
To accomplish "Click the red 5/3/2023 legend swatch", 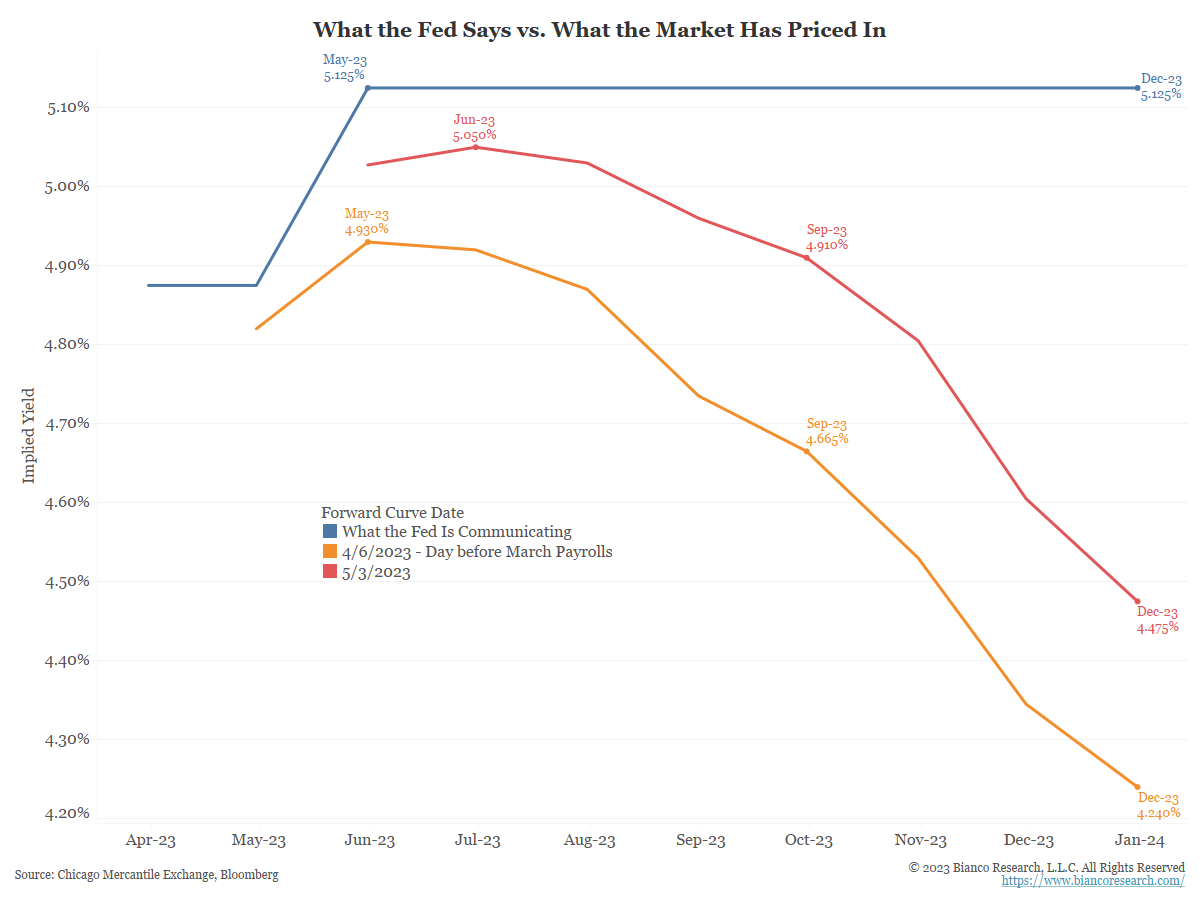I will click(x=330, y=572).
